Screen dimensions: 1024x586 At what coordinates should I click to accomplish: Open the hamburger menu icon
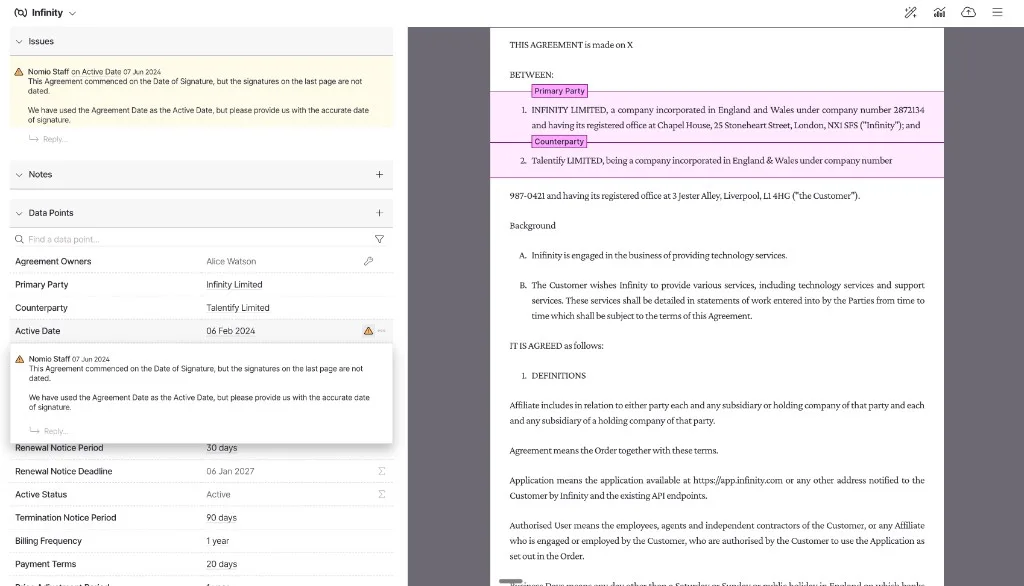(x=997, y=12)
